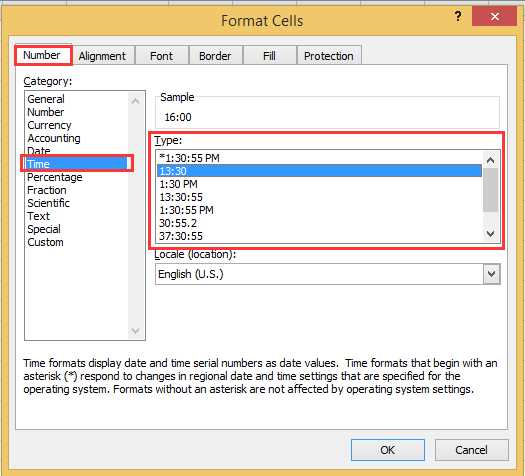Switch to the Number tab

point(43,55)
